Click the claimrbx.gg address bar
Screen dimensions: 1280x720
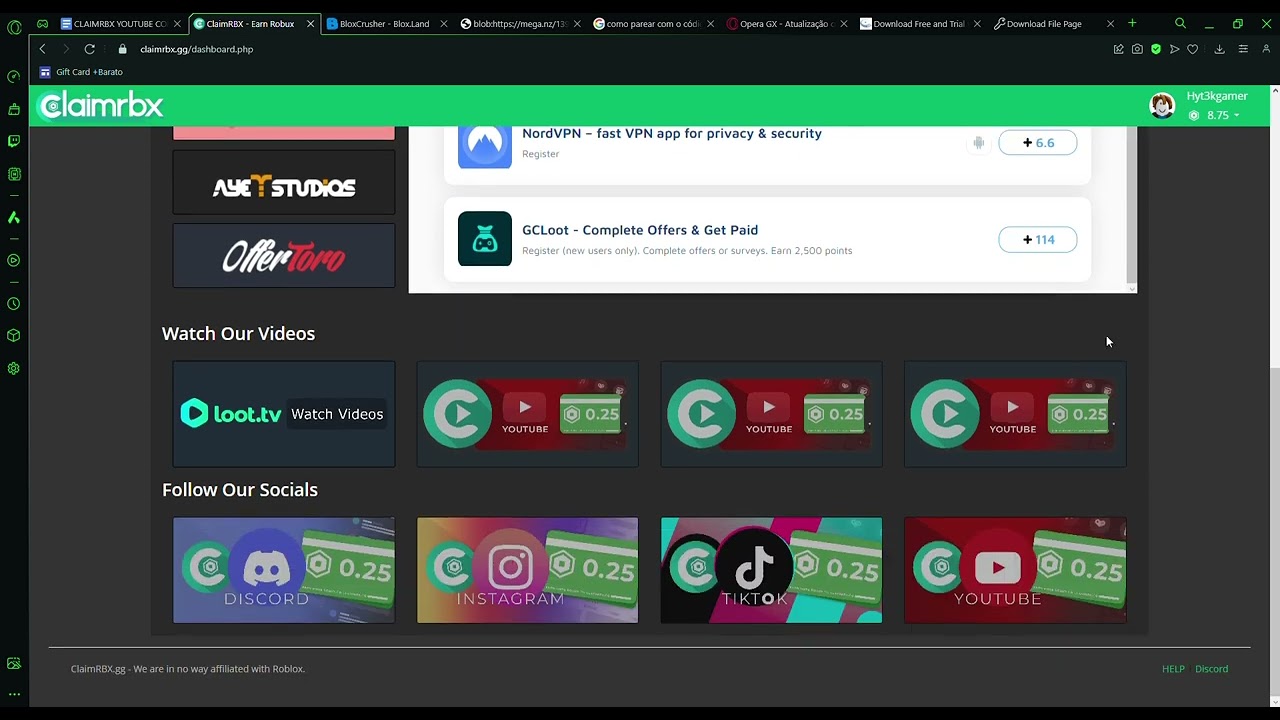pyautogui.click(x=600, y=49)
